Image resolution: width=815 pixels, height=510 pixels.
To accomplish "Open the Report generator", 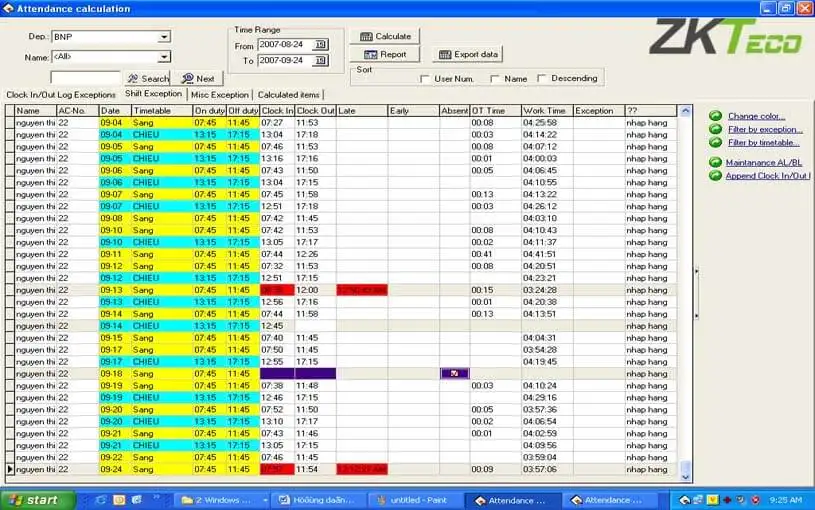I will pos(385,55).
